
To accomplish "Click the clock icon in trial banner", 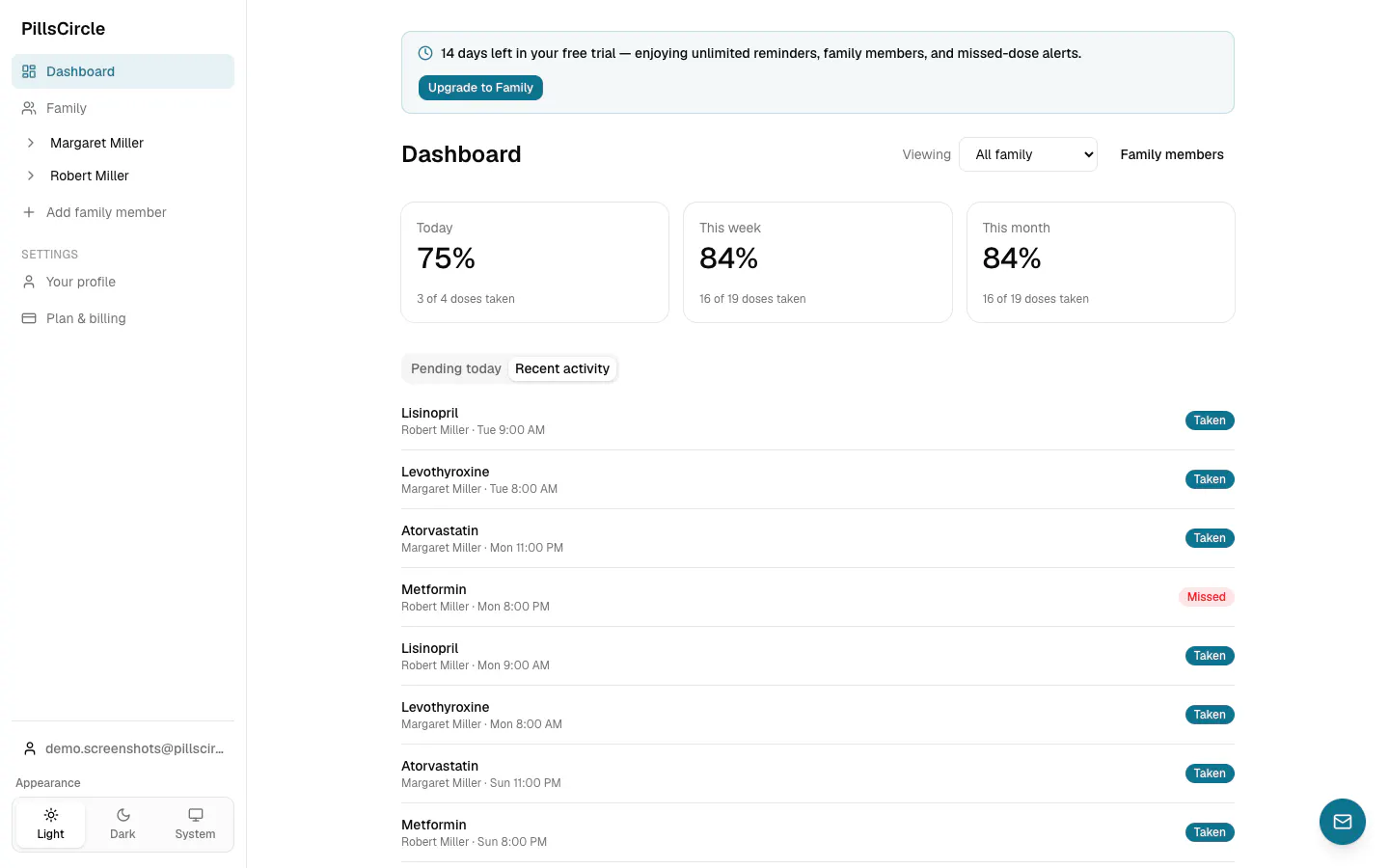I will [425, 53].
